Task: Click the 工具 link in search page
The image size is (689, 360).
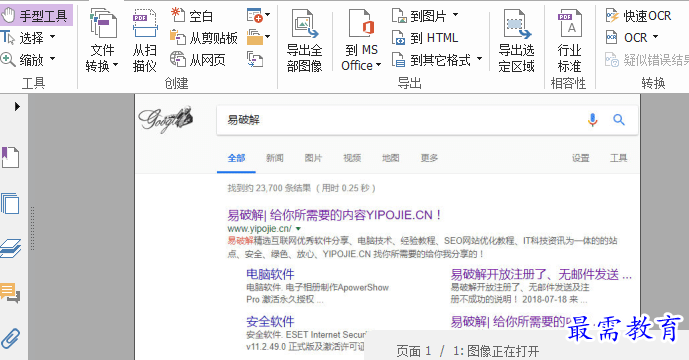Action: coord(618,158)
